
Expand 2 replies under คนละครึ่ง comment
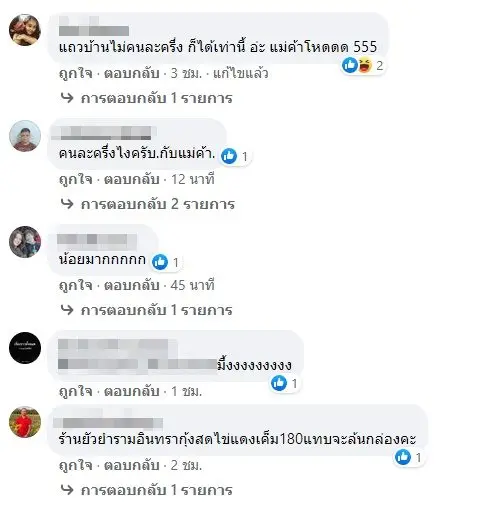click(158, 204)
